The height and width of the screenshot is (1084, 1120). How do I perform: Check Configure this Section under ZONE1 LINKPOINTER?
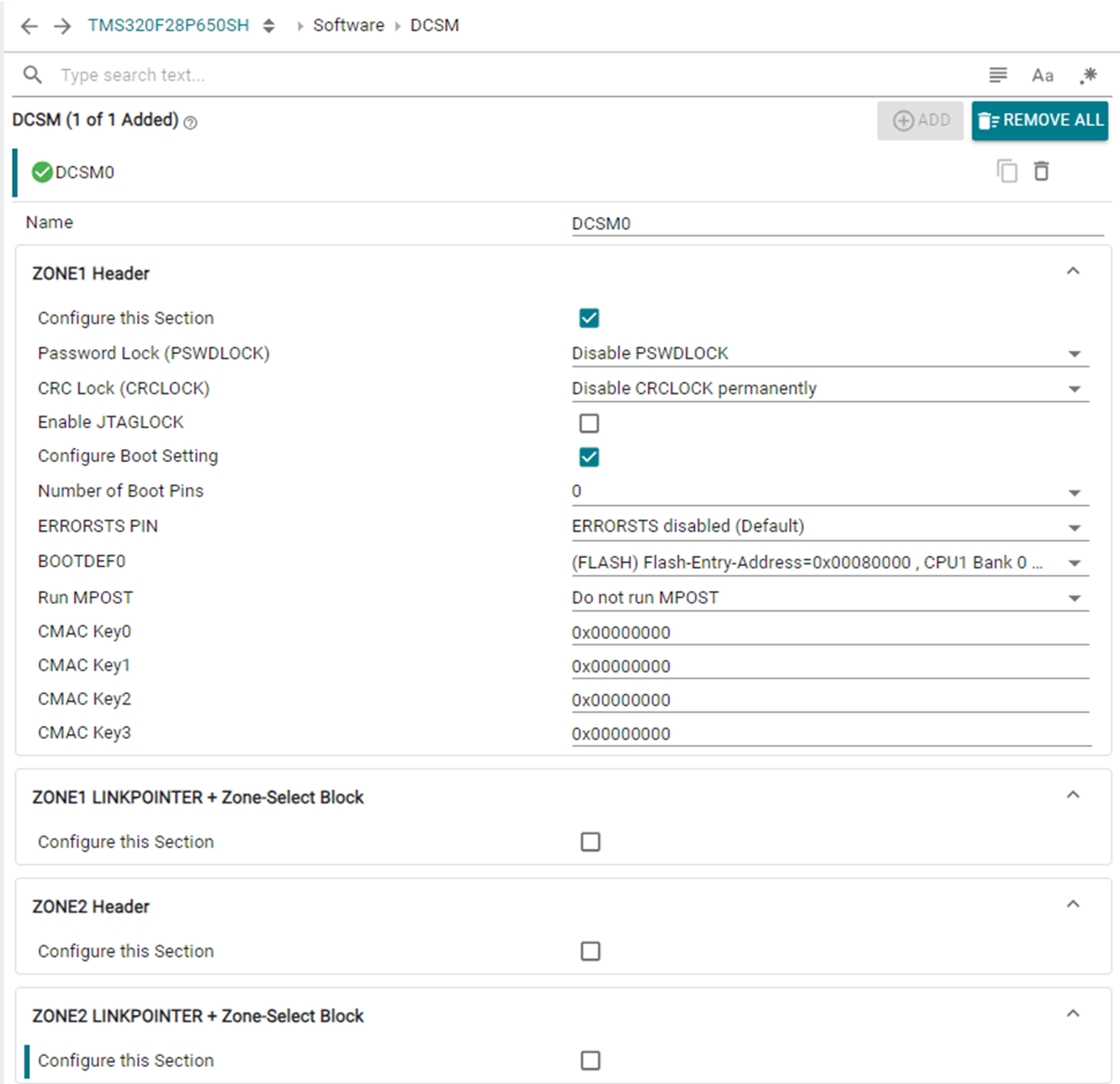click(590, 842)
